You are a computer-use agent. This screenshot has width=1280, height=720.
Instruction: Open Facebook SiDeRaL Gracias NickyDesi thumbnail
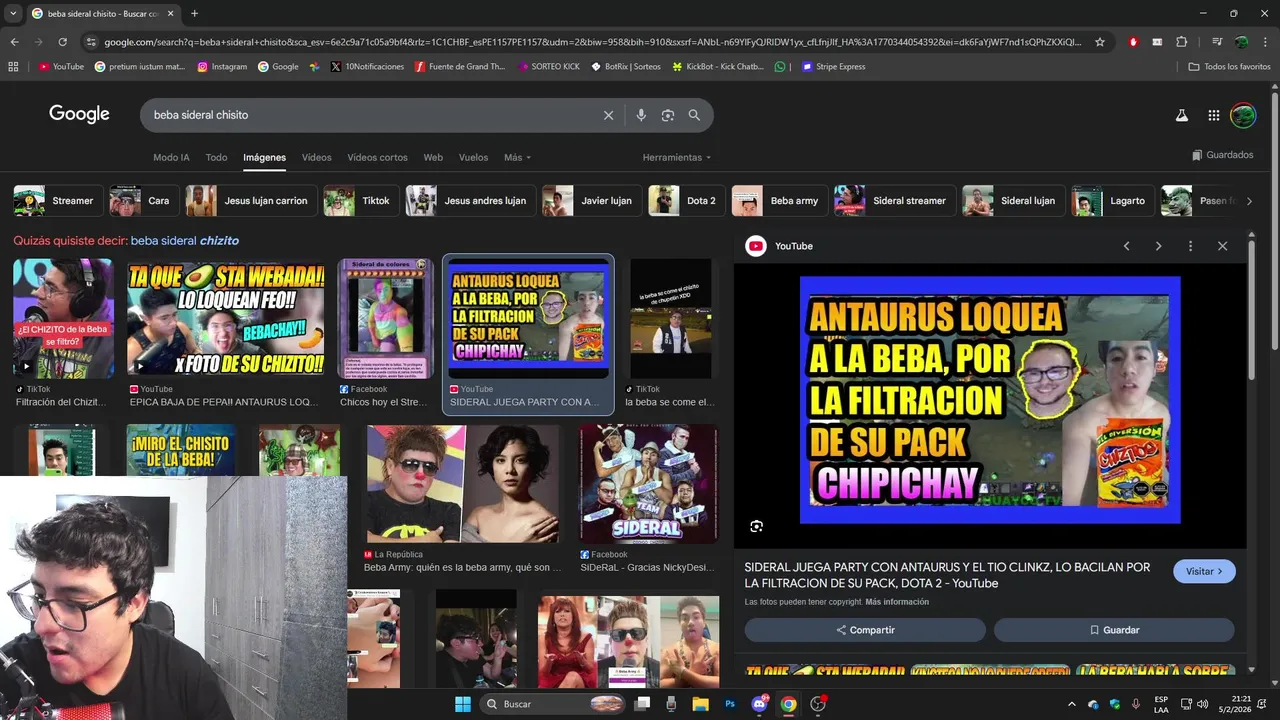click(x=649, y=484)
